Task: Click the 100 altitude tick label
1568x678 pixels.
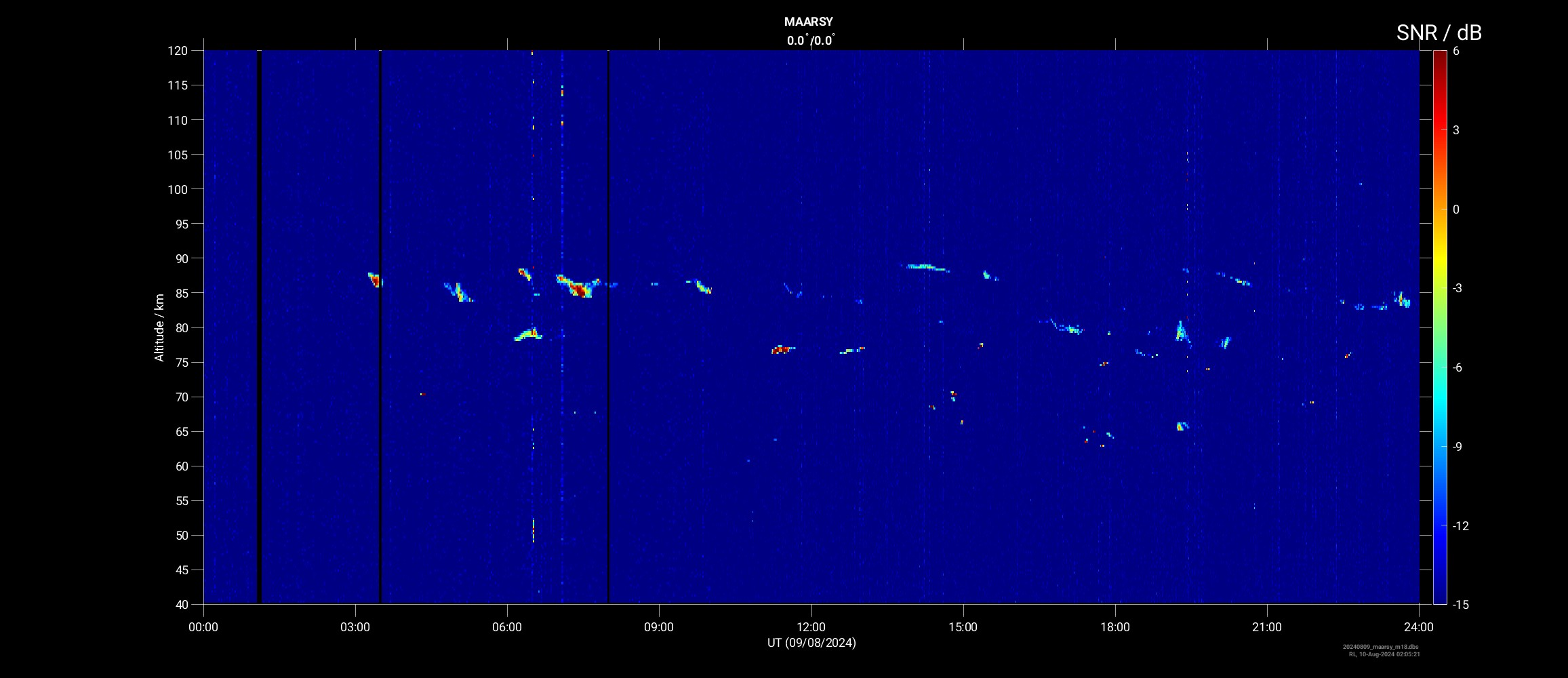Action: pyautogui.click(x=178, y=189)
